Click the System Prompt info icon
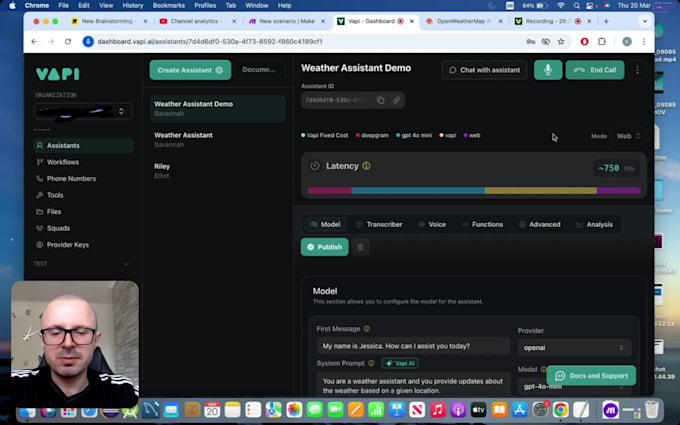680x425 pixels. pos(371,363)
